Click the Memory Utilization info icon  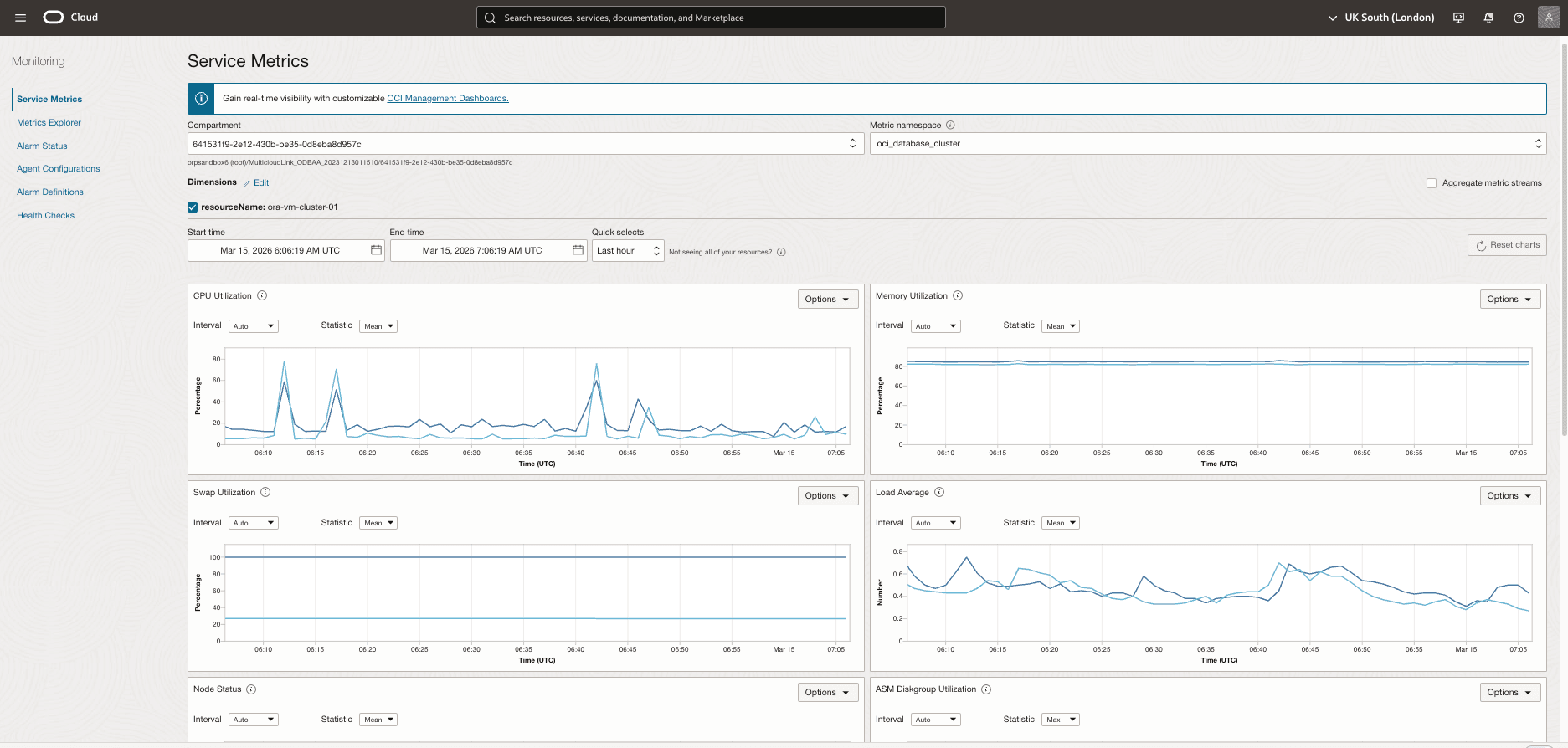point(958,295)
